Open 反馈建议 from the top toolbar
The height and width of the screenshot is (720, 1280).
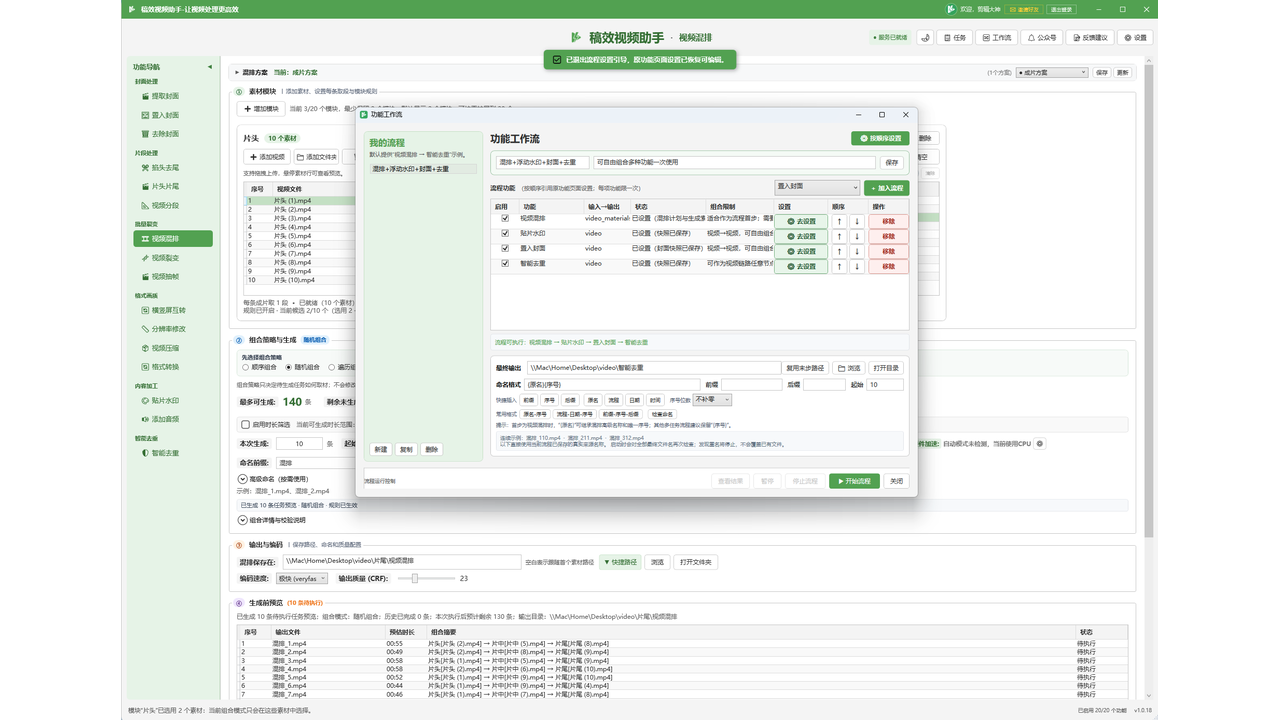(x=1091, y=37)
